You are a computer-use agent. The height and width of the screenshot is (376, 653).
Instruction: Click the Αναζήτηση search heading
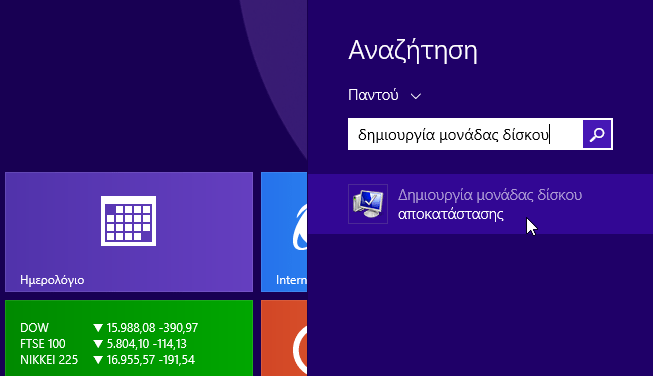coord(413,51)
